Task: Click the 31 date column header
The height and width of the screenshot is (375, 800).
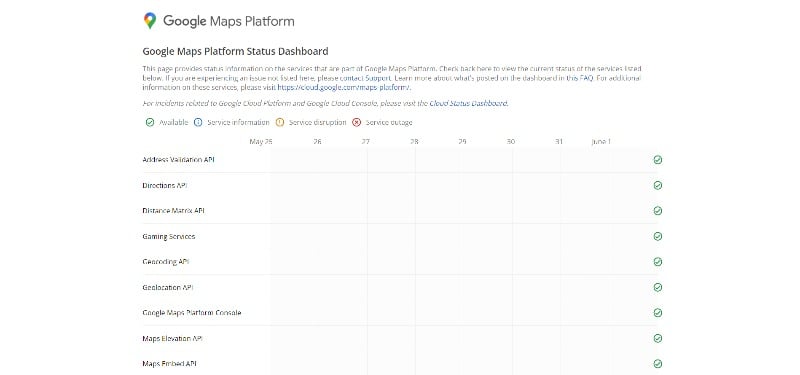Action: pyautogui.click(x=559, y=142)
